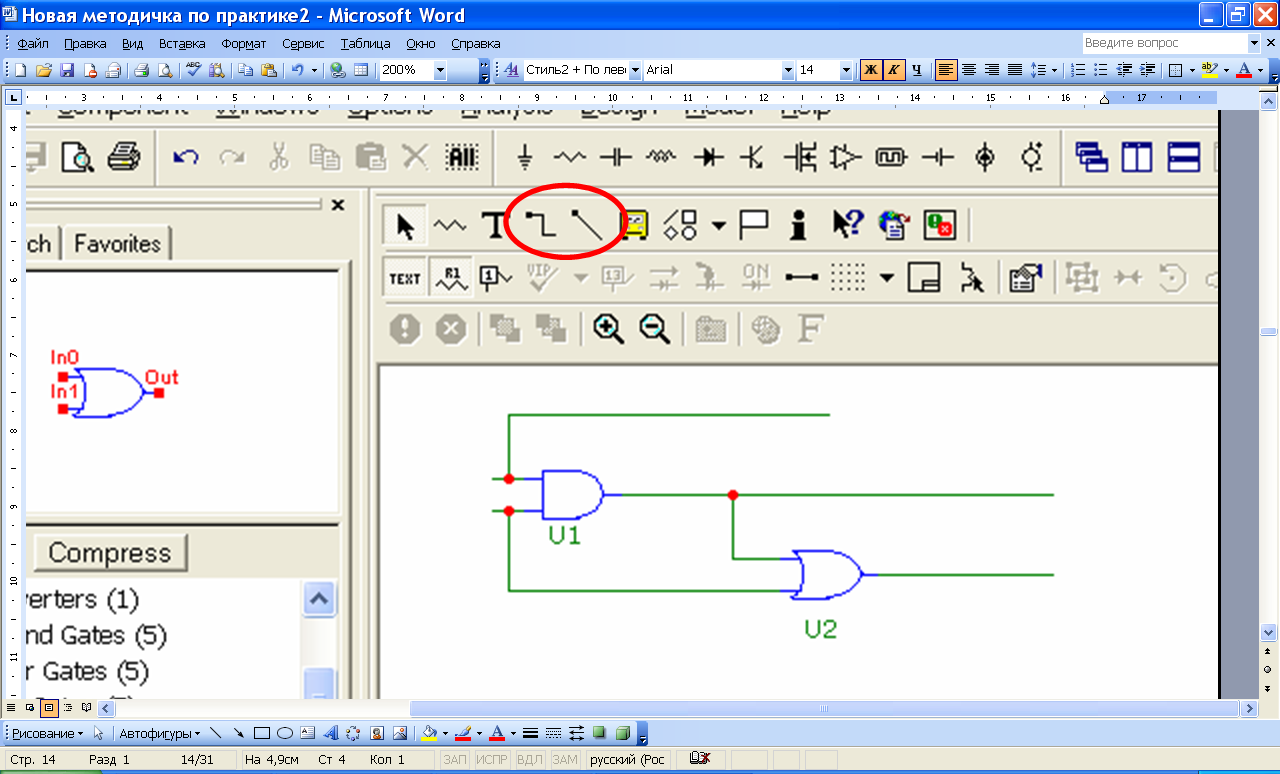Viewport: 1280px width, 774px height.
Task: Click the diagonal wire tool in the picture
Action: (587, 226)
